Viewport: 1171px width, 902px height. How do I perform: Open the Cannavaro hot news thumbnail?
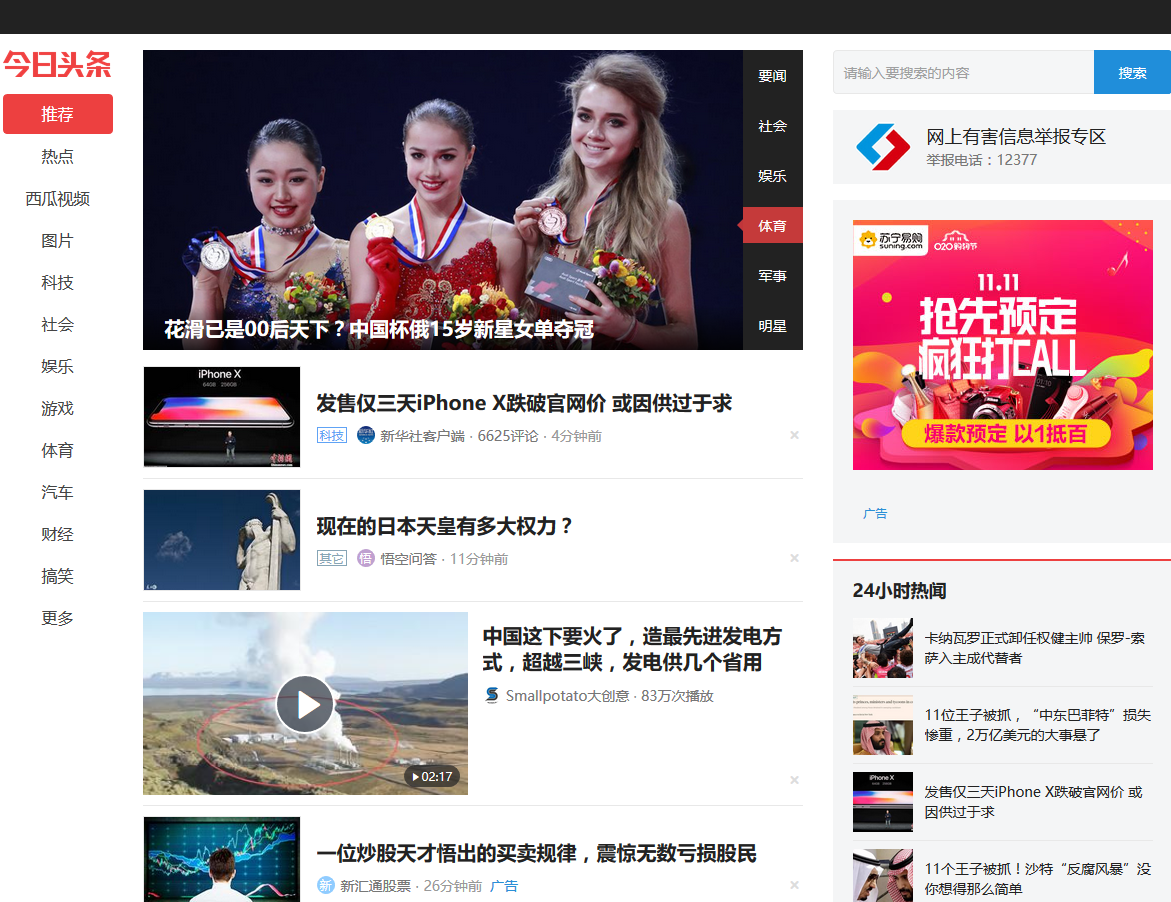tap(883, 648)
